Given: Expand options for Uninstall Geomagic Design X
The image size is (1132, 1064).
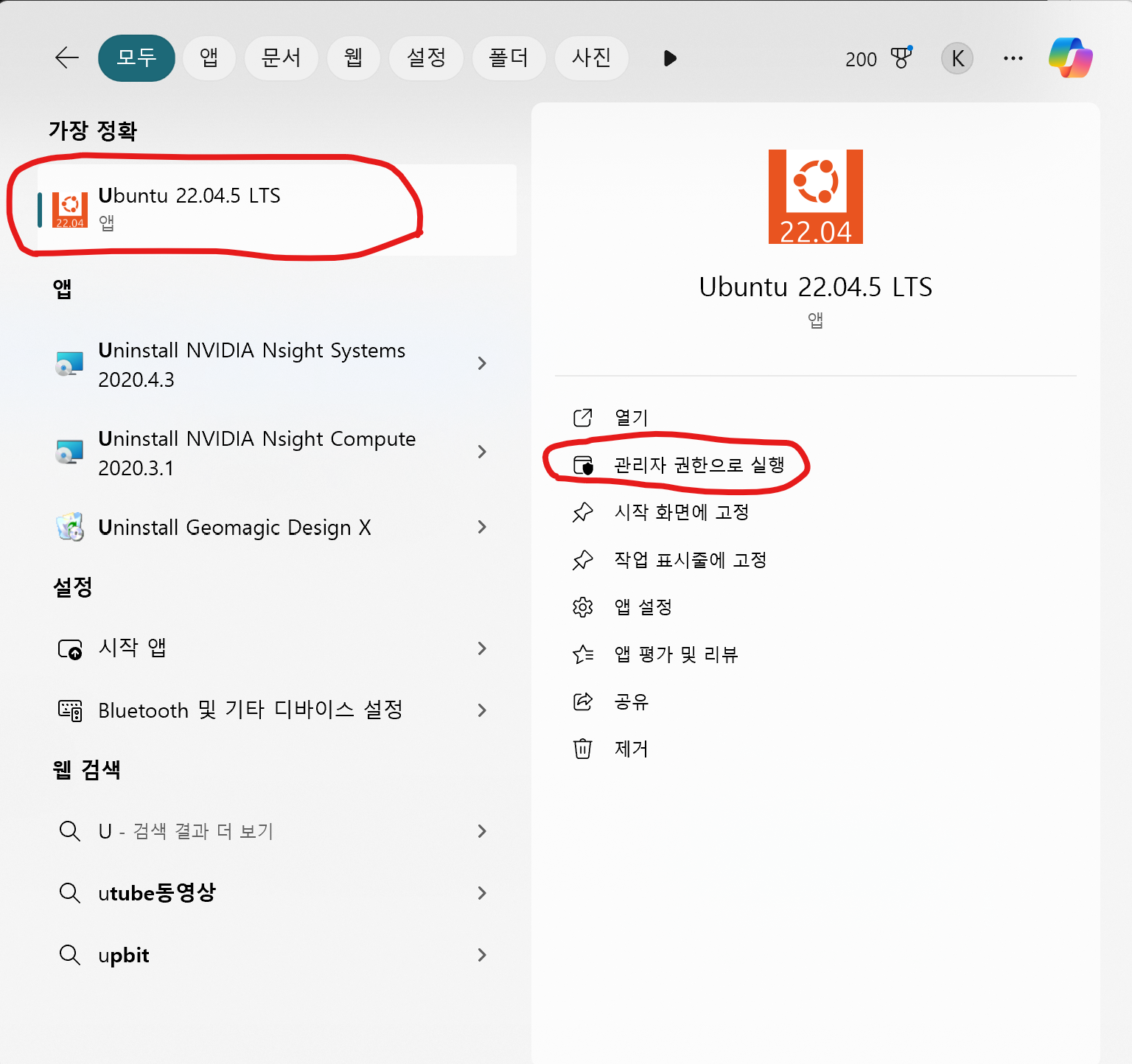Looking at the screenshot, I should [482, 527].
